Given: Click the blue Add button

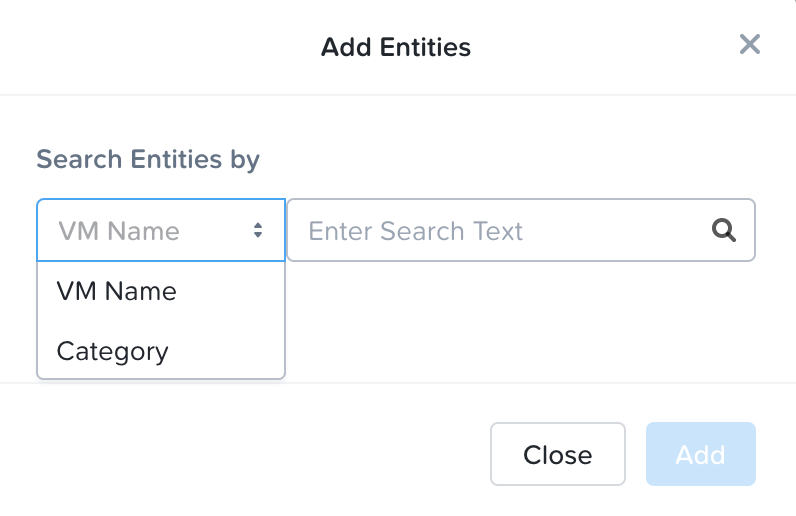Looking at the screenshot, I should point(700,454).
